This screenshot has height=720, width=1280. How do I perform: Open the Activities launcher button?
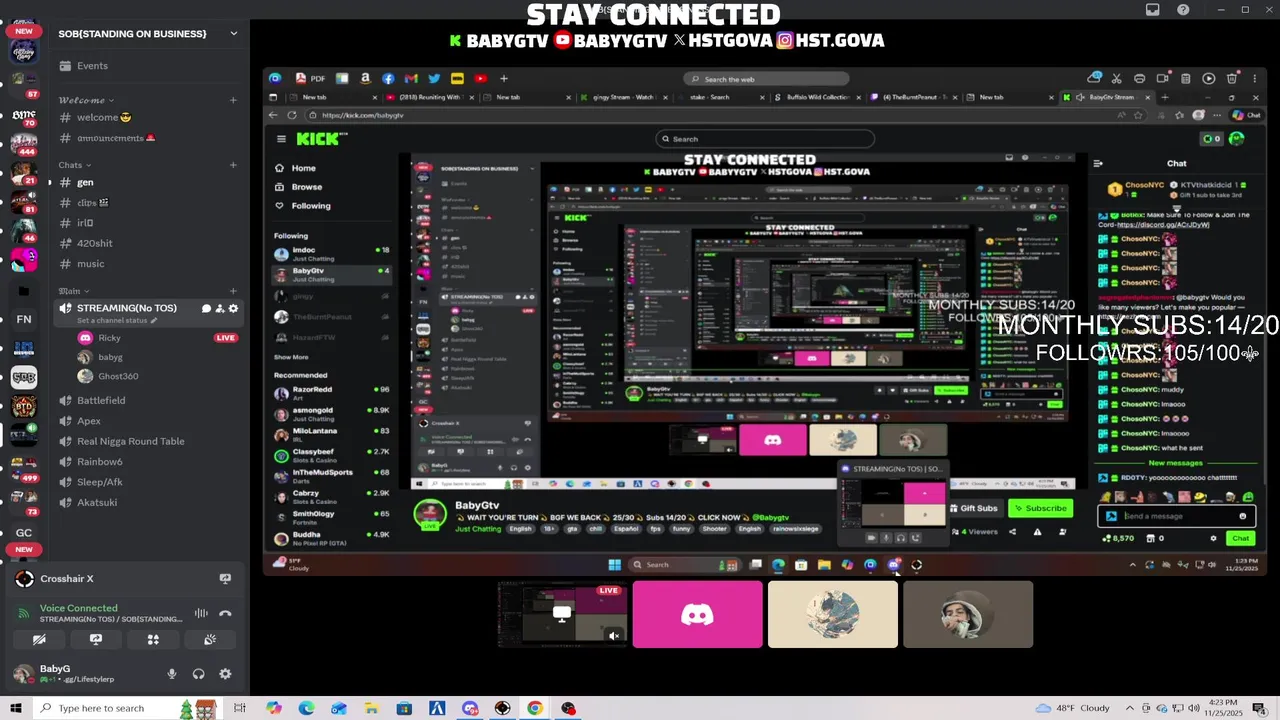153,639
